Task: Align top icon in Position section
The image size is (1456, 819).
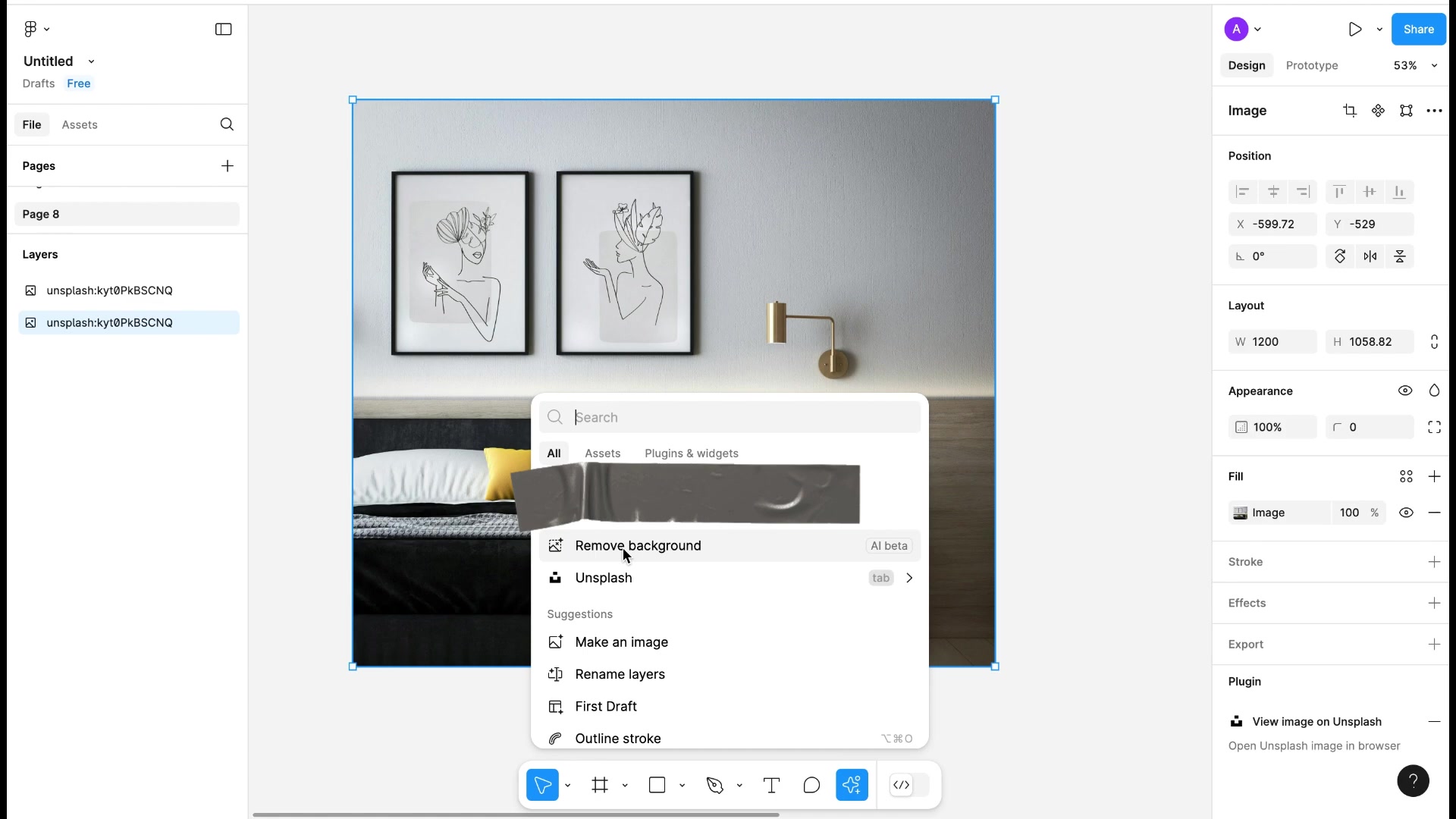Action: [1339, 192]
